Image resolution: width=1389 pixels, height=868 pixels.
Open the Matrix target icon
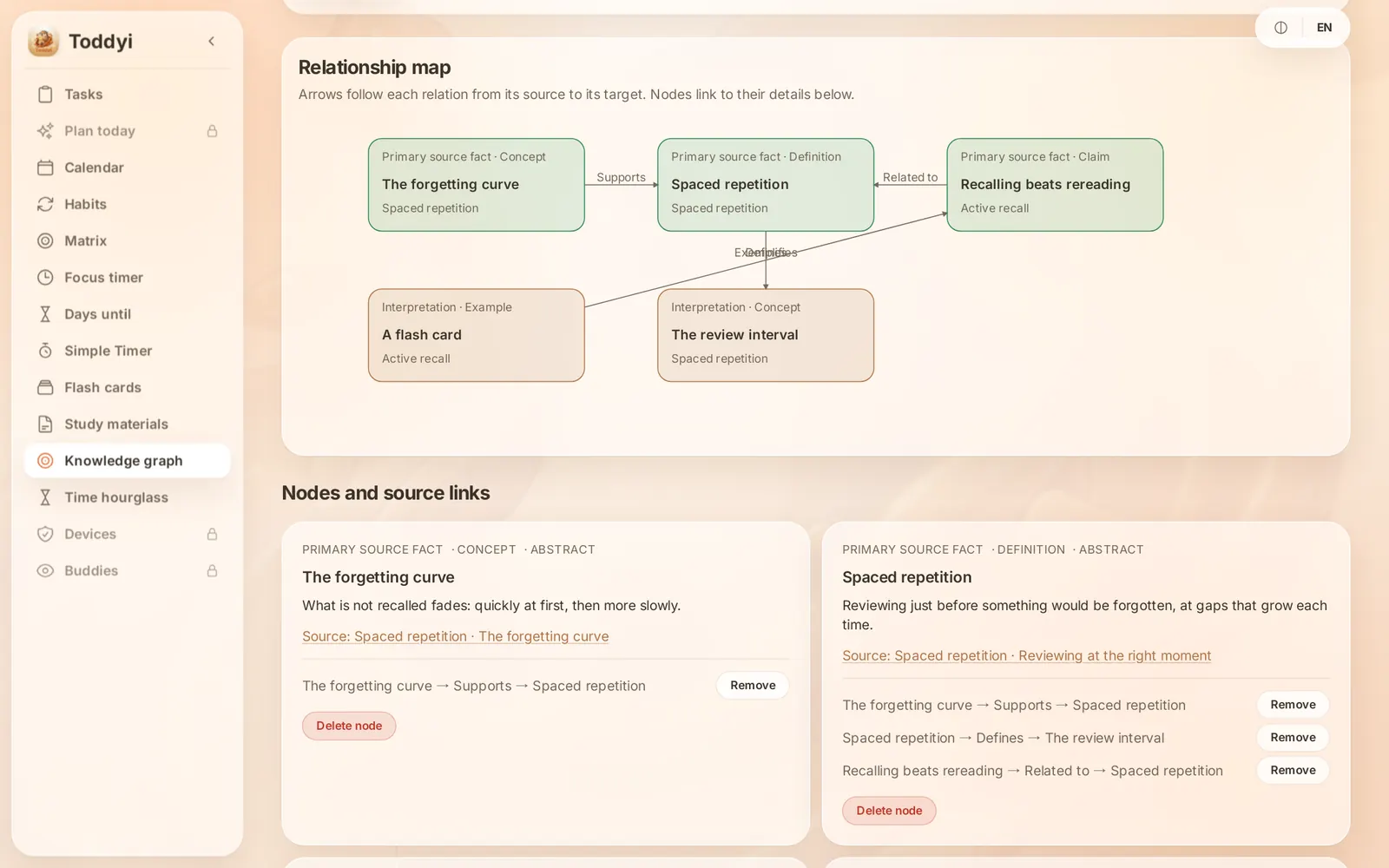pyautogui.click(x=45, y=240)
